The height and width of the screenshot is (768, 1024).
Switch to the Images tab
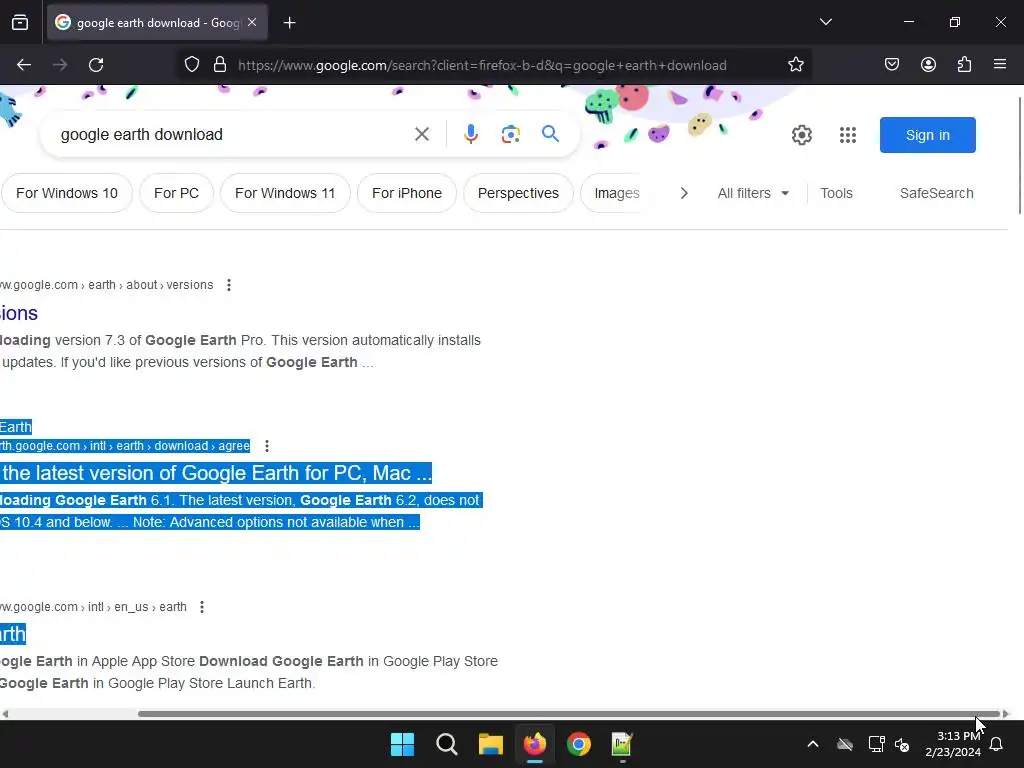[x=616, y=193]
